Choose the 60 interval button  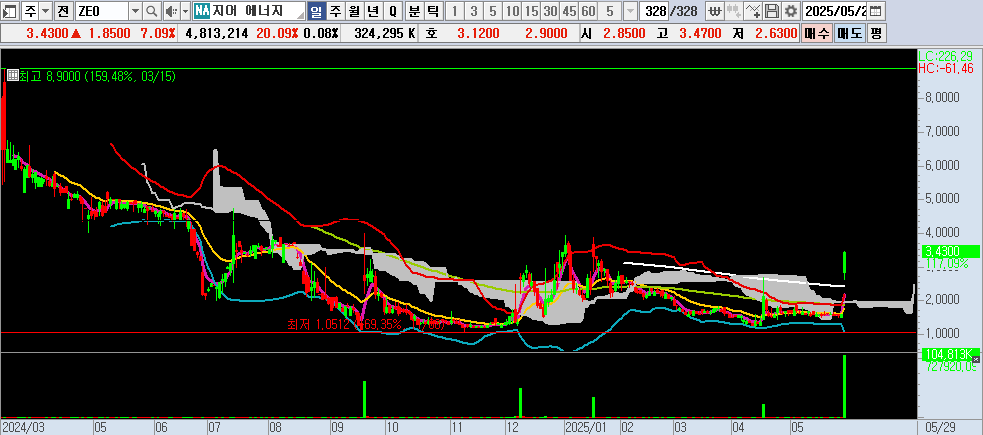(589, 11)
